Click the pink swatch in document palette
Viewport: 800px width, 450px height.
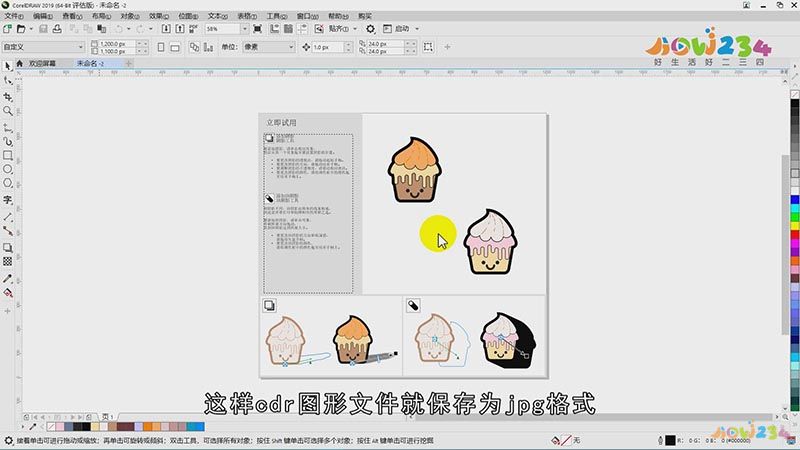(x=60, y=427)
